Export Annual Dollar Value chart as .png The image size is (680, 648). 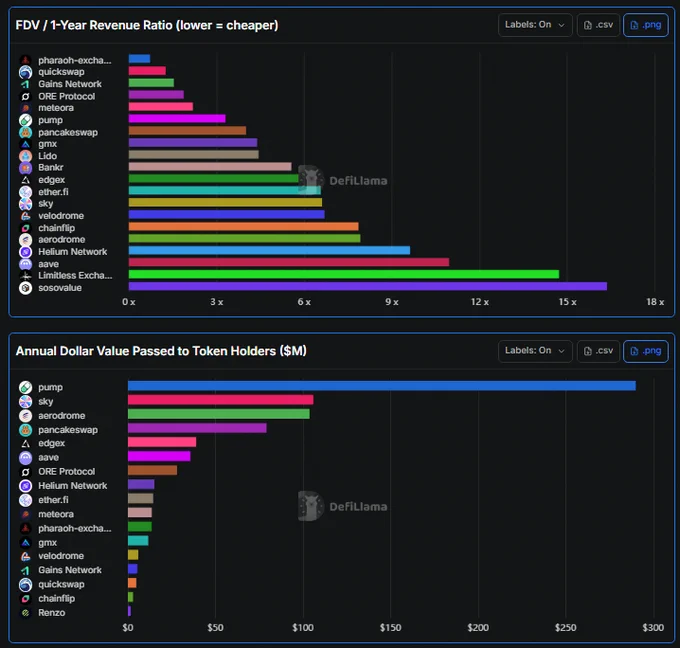click(646, 351)
